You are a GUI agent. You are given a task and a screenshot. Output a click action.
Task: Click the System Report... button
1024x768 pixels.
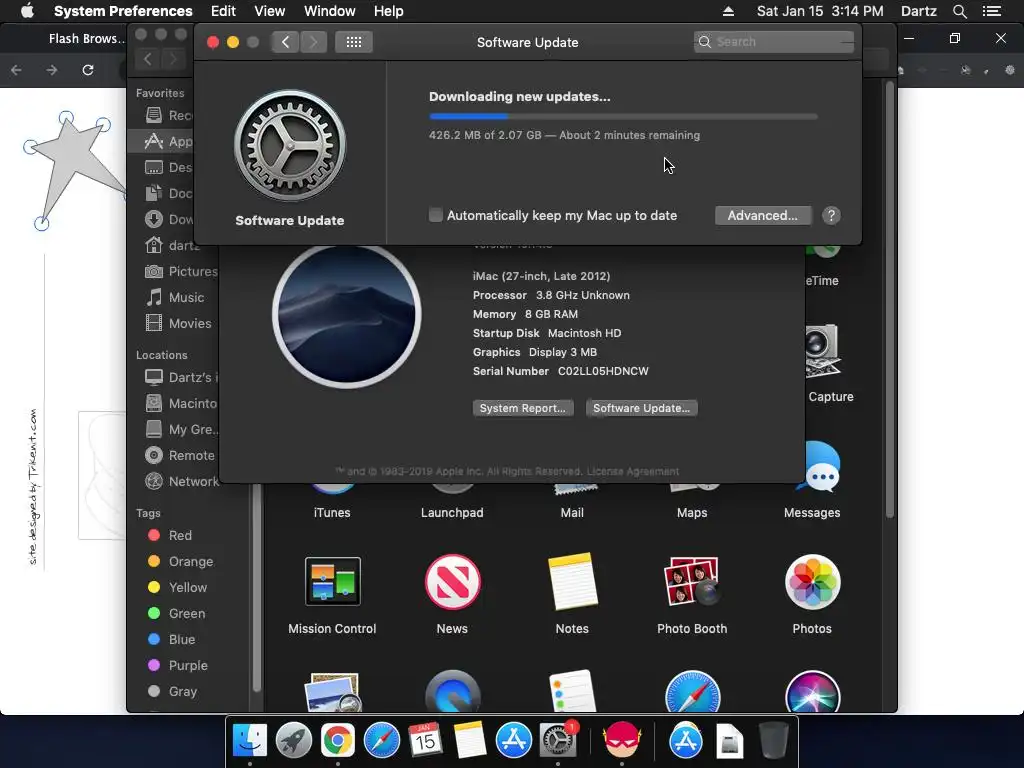tap(523, 408)
